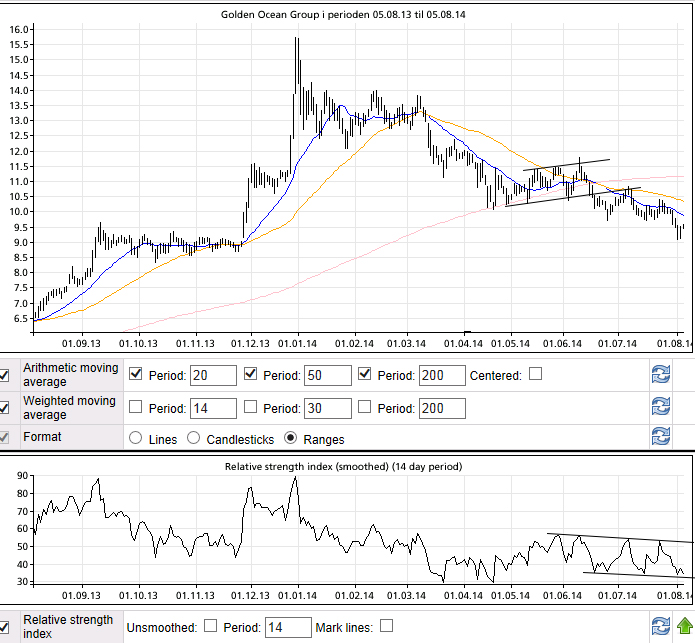Click the weighted period 30 input field
This screenshot has height=643, width=695.
(328, 408)
